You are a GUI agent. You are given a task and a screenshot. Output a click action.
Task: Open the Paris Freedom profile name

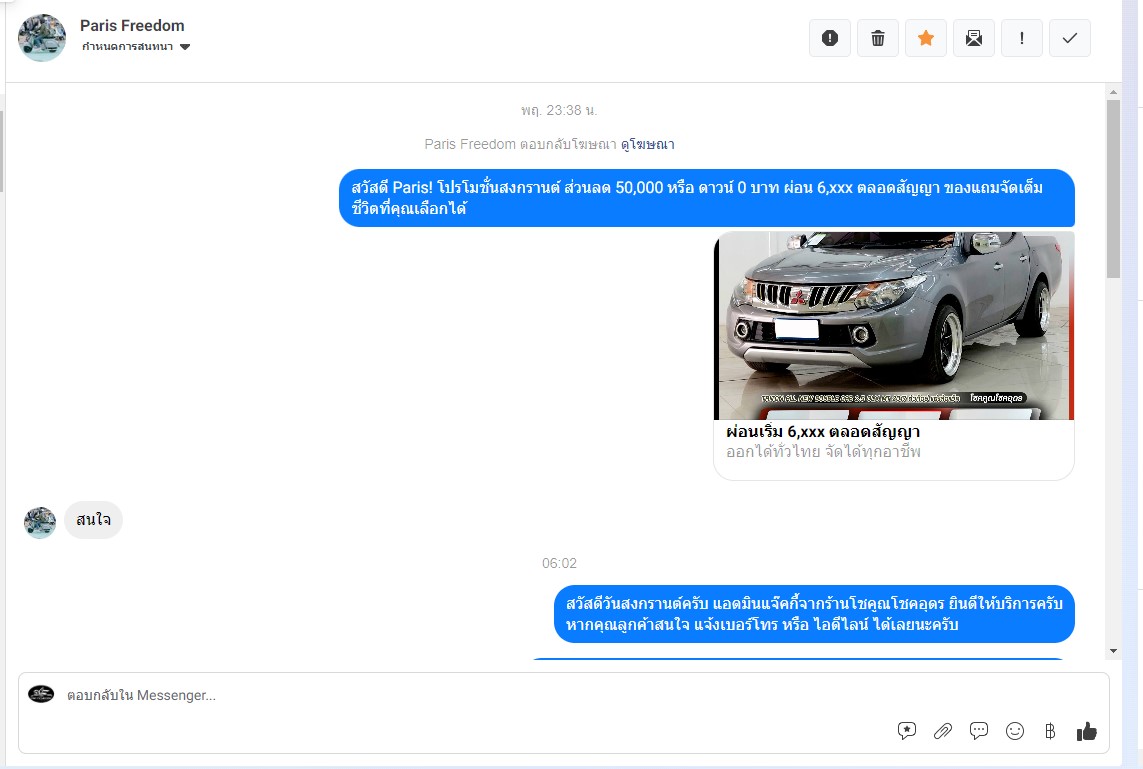click(132, 26)
